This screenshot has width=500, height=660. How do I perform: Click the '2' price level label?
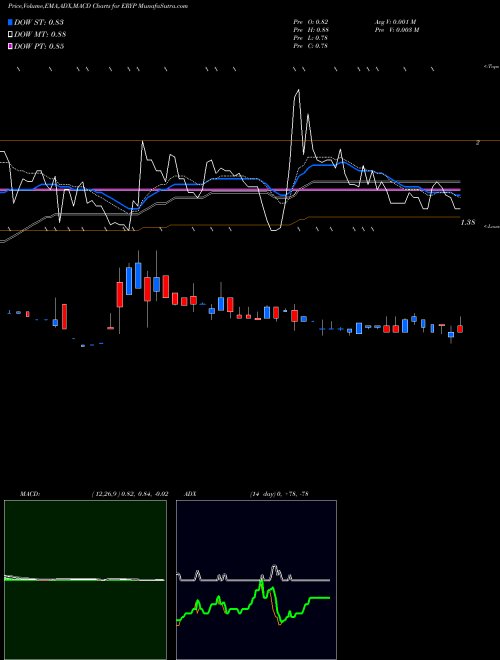(478, 143)
